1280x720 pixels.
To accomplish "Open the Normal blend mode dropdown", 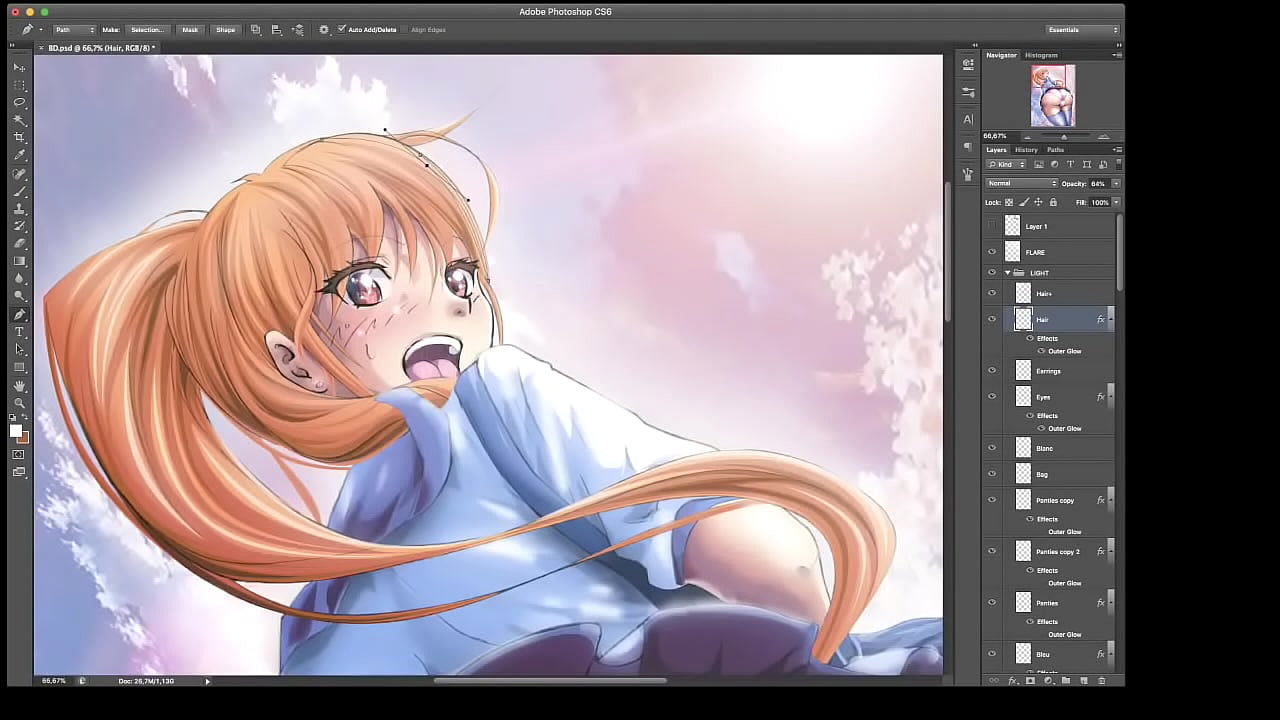I will pos(1021,183).
